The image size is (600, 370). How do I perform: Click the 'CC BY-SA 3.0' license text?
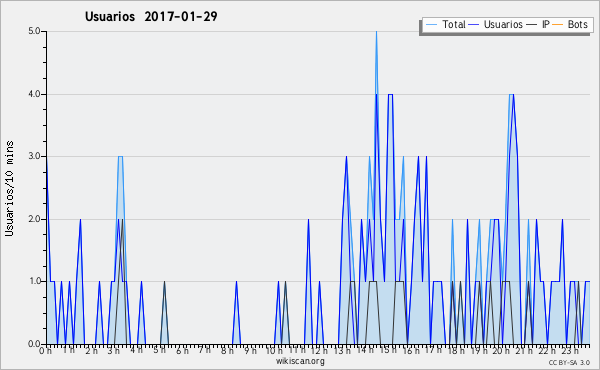(569, 362)
